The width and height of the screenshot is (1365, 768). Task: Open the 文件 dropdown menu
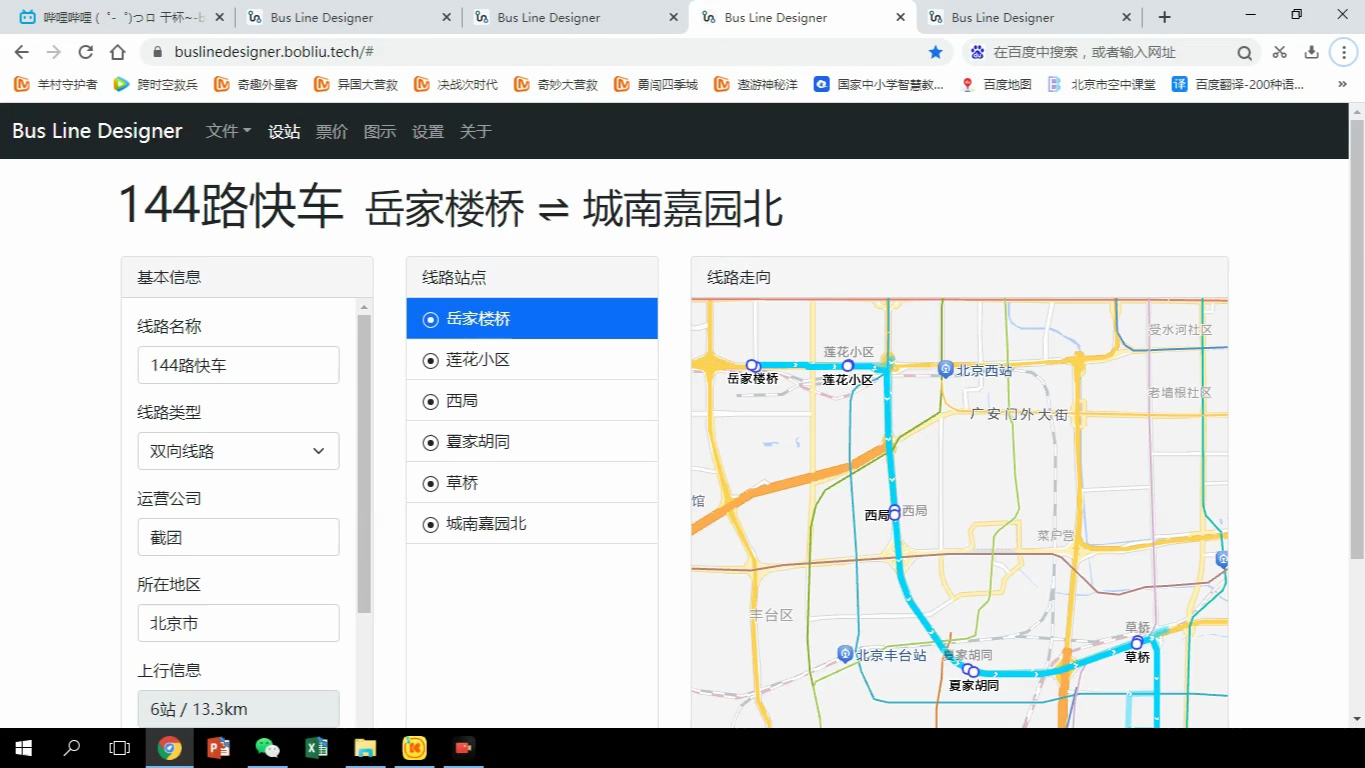[x=228, y=131]
